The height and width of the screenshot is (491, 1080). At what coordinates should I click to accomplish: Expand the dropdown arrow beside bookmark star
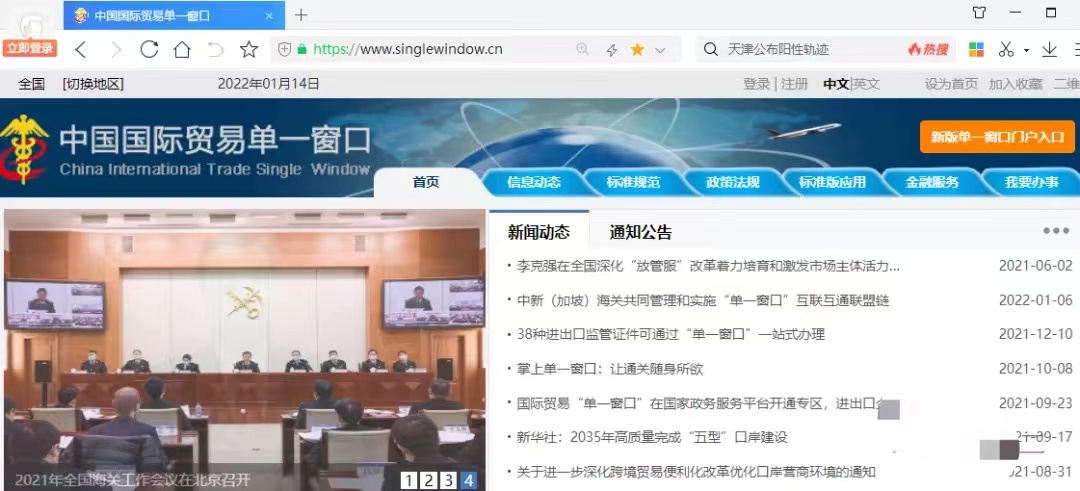pyautogui.click(x=661, y=50)
